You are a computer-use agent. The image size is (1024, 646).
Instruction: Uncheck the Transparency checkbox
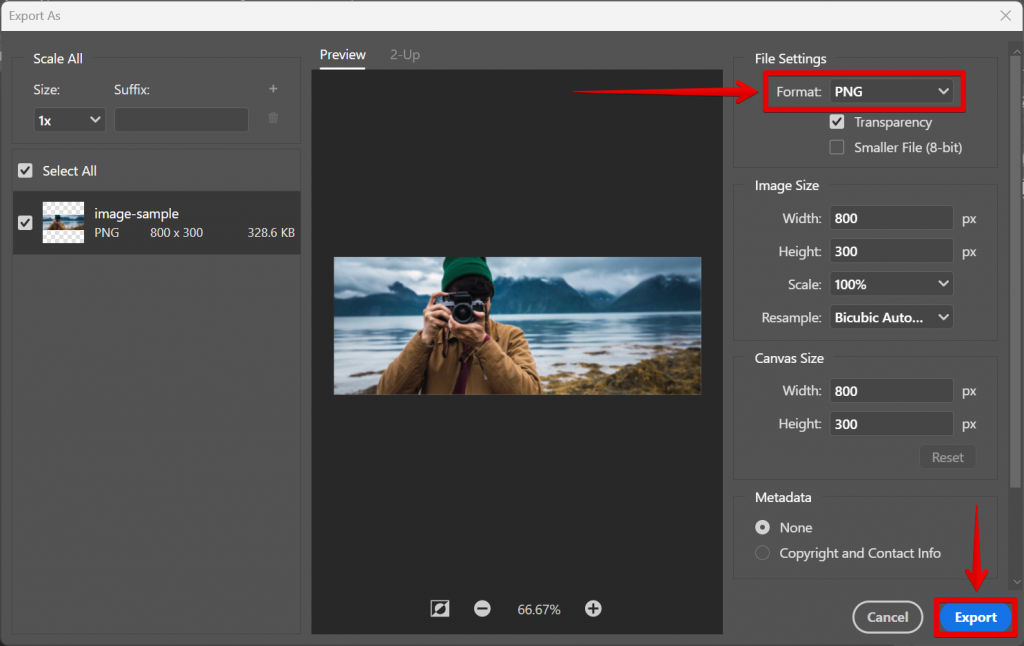point(837,122)
